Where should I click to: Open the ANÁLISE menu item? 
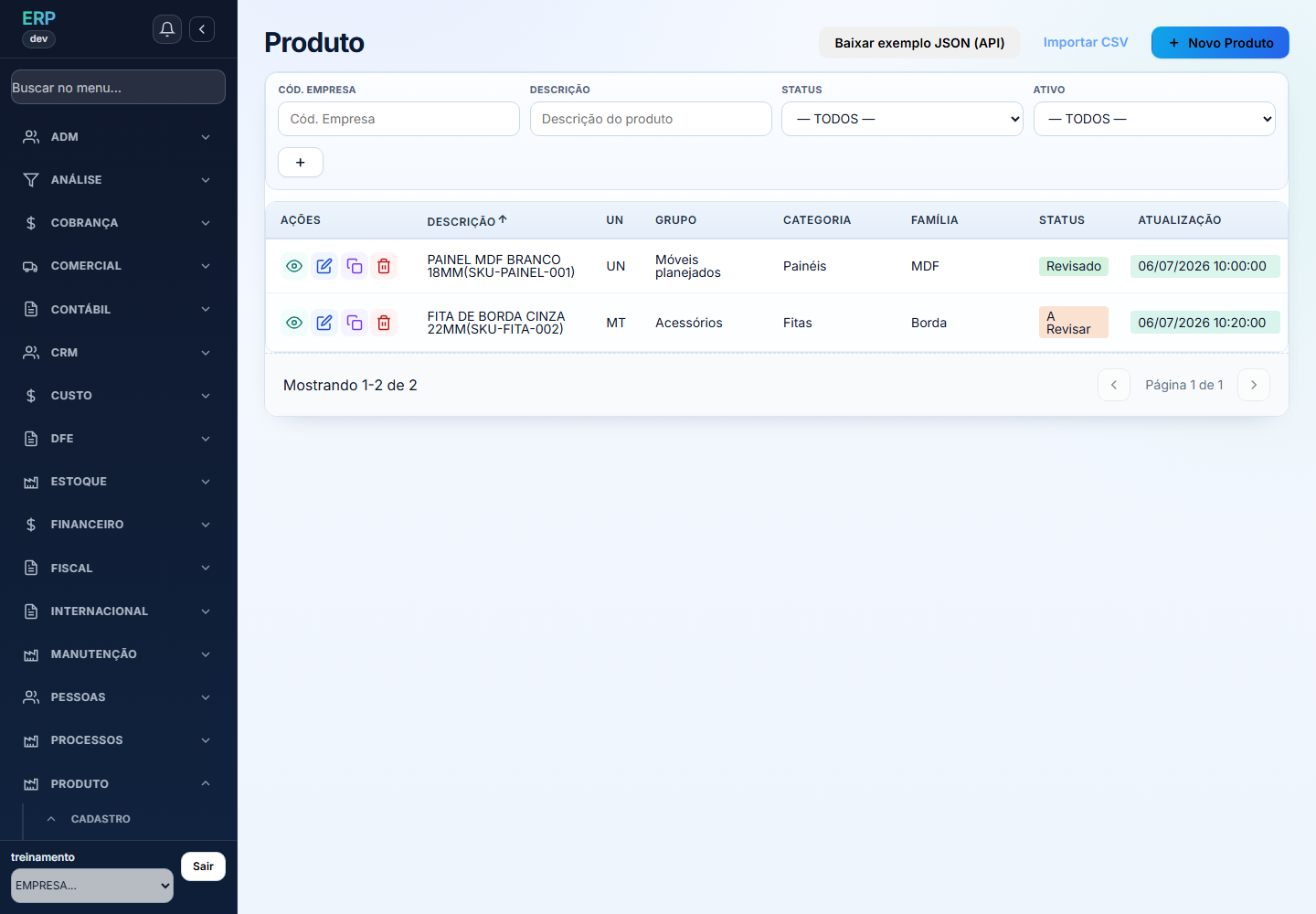[x=118, y=180]
